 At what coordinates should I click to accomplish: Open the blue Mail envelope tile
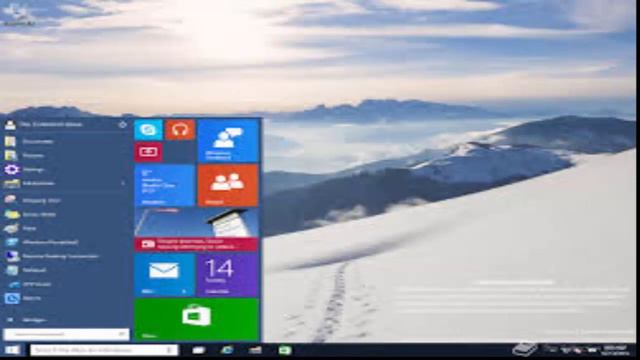point(164,274)
